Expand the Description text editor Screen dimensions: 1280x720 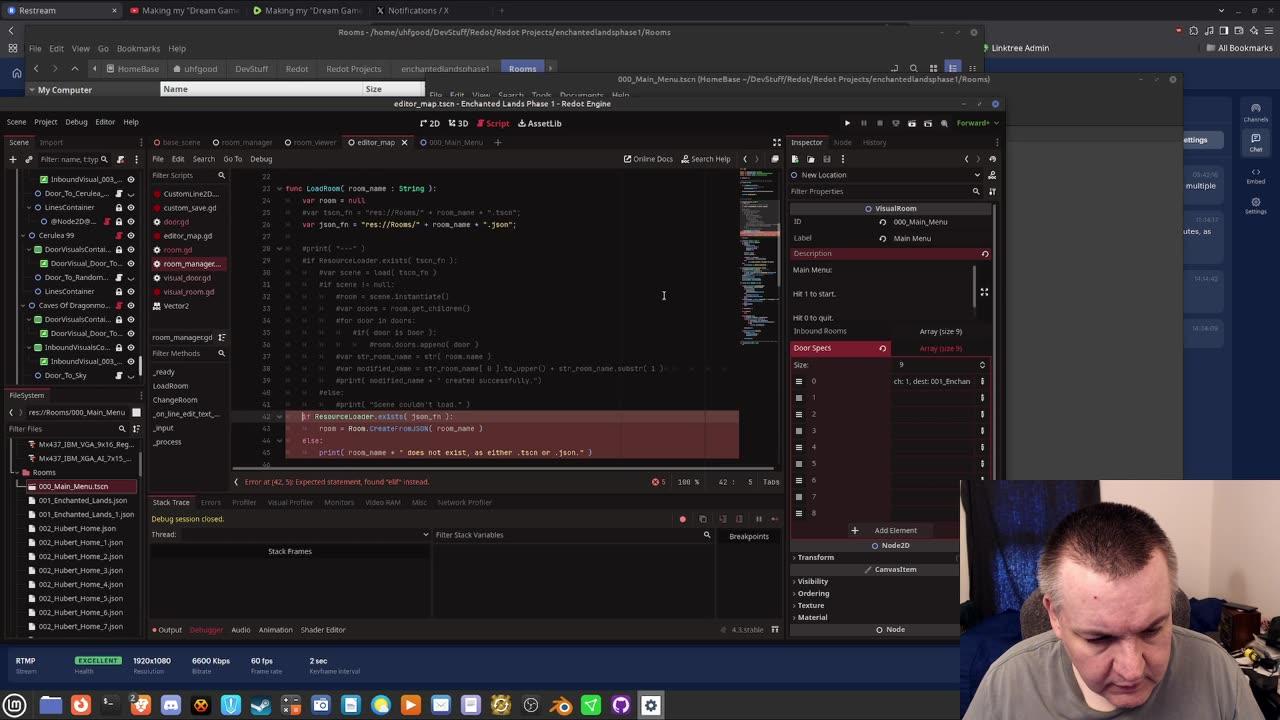click(x=984, y=292)
